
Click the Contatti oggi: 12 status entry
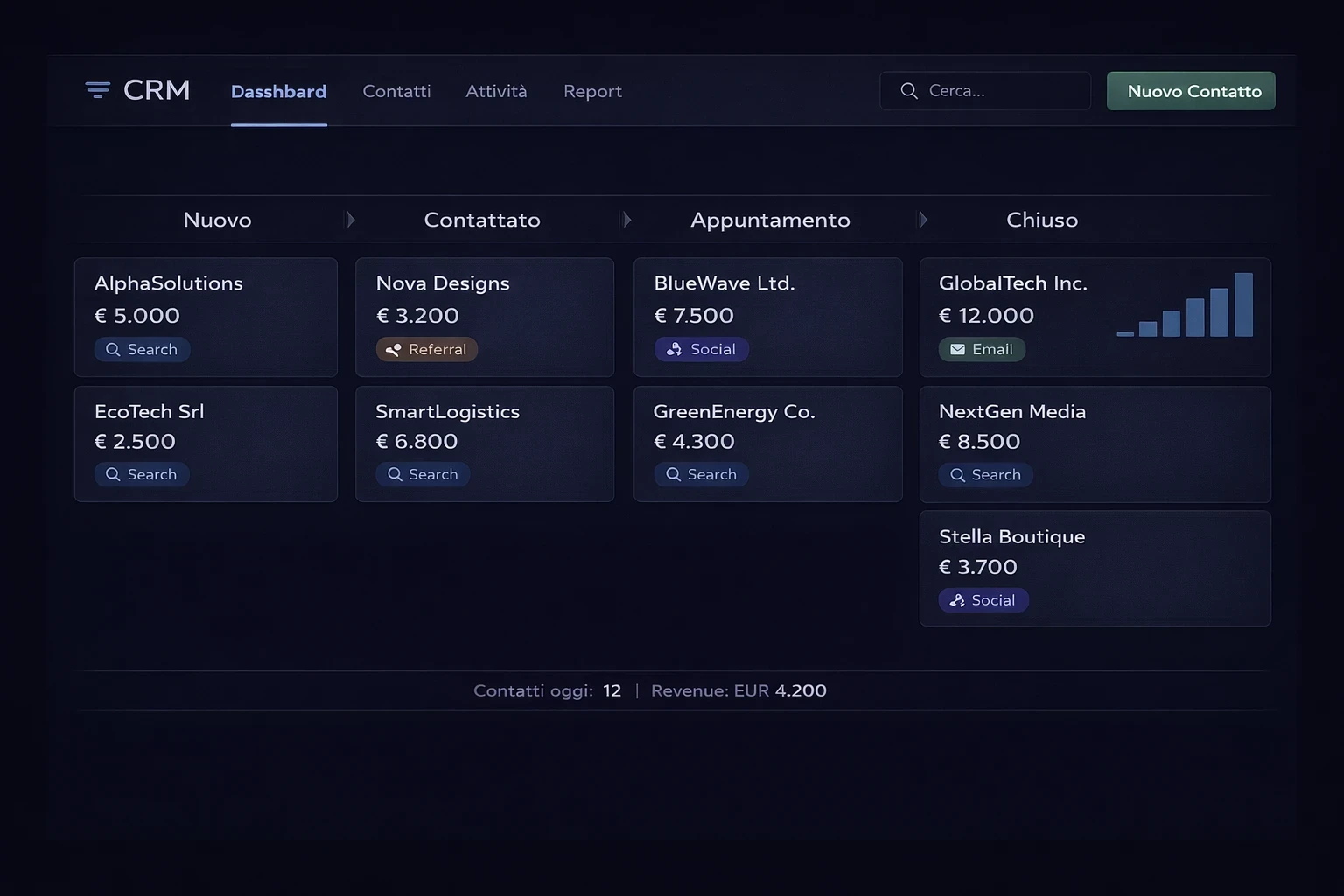tap(548, 690)
